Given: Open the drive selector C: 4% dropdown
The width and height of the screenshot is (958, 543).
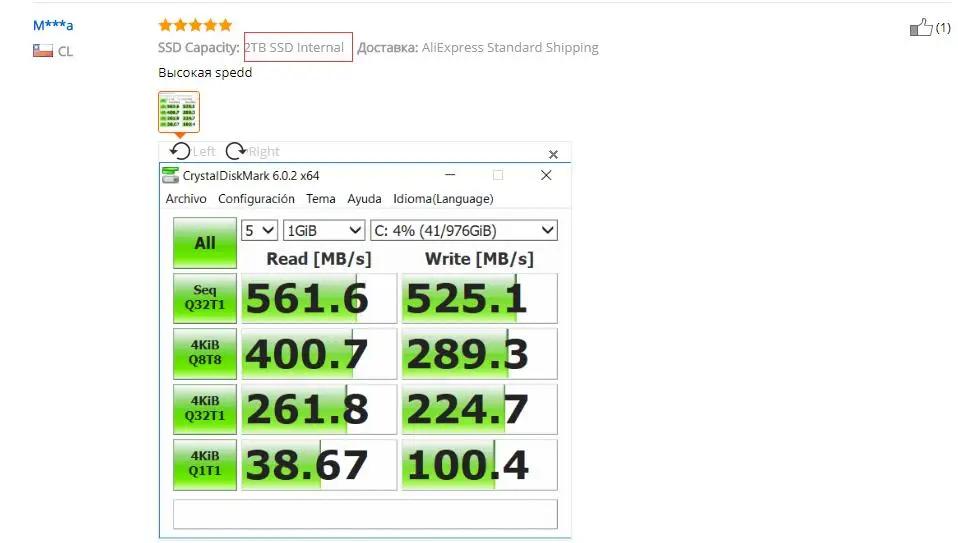Looking at the screenshot, I should [464, 230].
